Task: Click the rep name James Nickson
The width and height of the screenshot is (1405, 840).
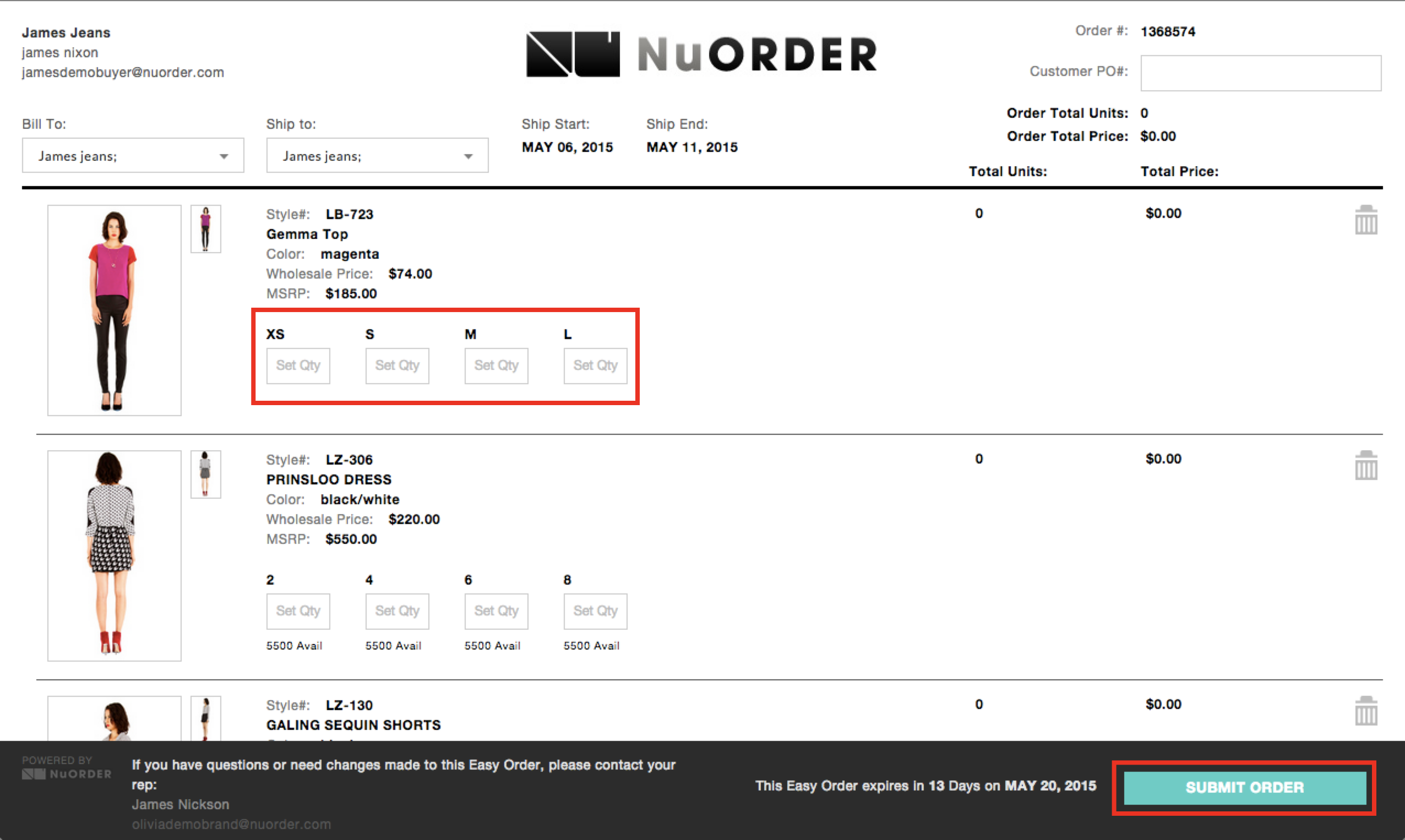Action: tap(181, 804)
